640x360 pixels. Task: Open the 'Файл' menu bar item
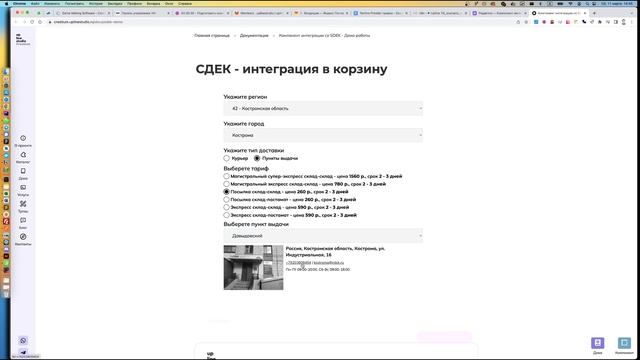click(35, 4)
